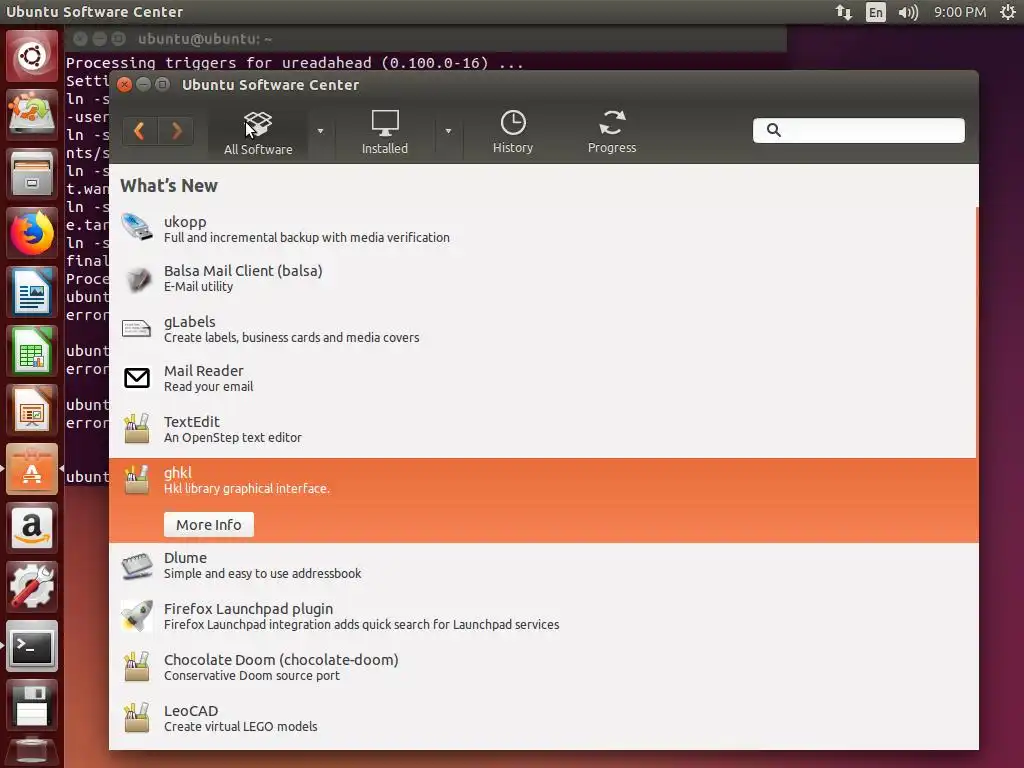Select the Chocolate Doom package icon

pyautogui.click(x=136, y=667)
